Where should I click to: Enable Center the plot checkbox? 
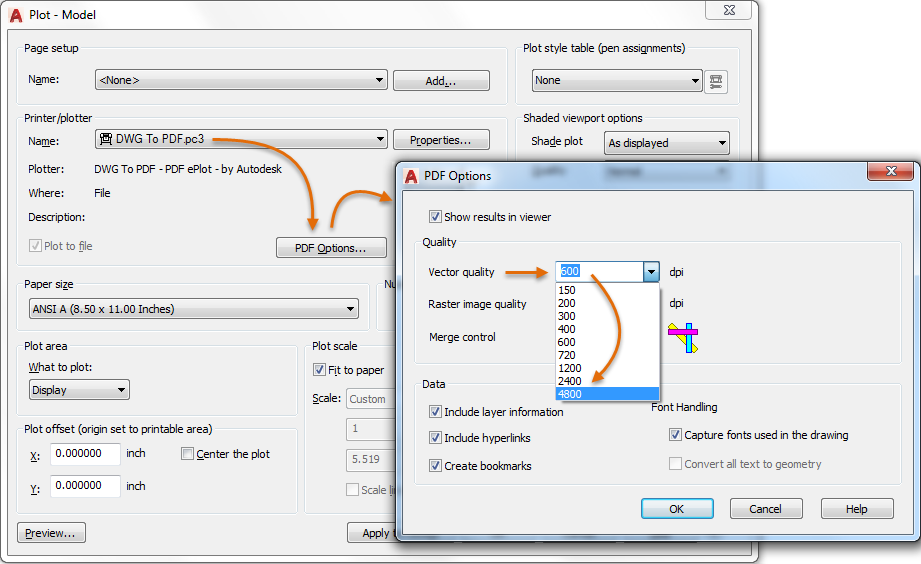click(187, 454)
